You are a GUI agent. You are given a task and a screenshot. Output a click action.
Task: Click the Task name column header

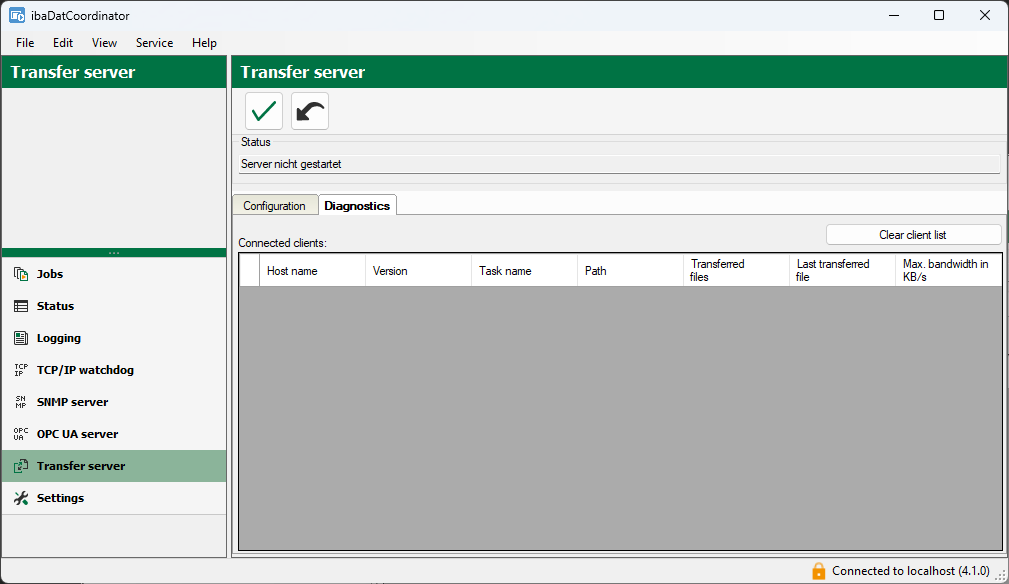click(x=524, y=271)
